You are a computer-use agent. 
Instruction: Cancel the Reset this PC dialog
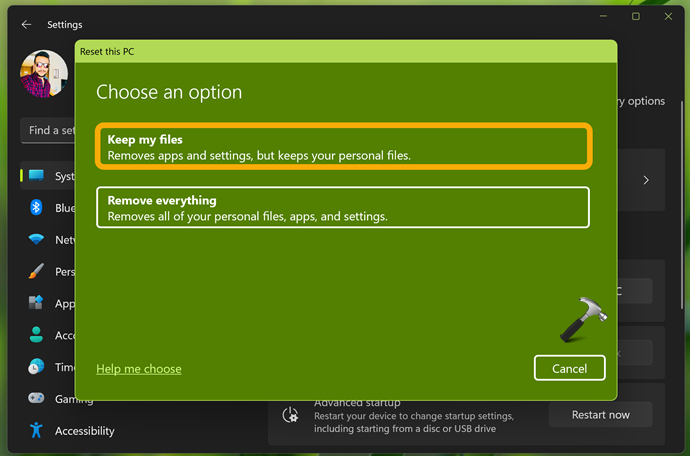pyautogui.click(x=569, y=368)
